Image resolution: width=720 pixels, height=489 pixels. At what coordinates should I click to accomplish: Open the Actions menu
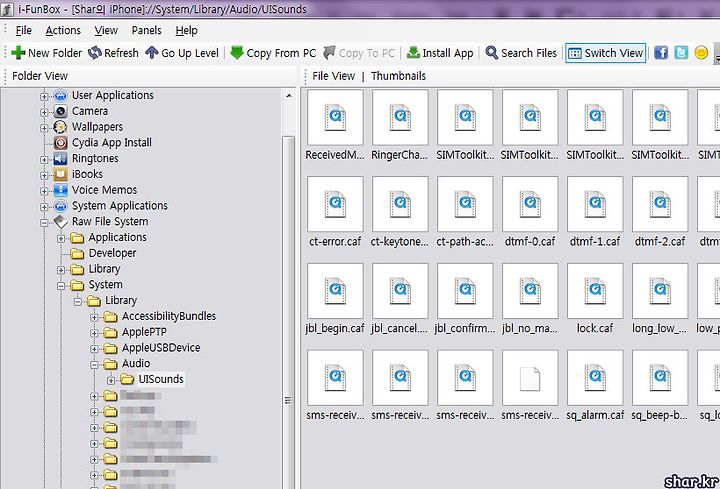coord(63,30)
